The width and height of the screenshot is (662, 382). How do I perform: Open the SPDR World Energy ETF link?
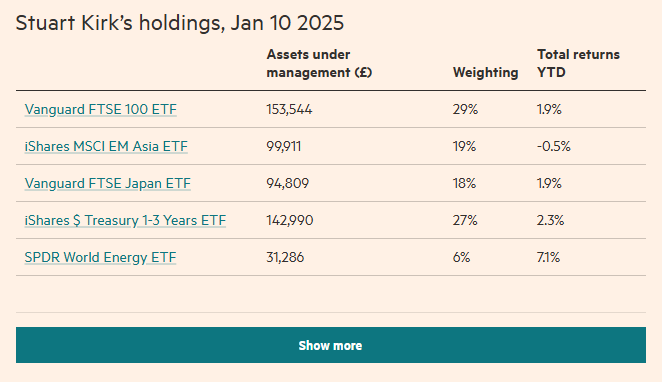(x=100, y=257)
